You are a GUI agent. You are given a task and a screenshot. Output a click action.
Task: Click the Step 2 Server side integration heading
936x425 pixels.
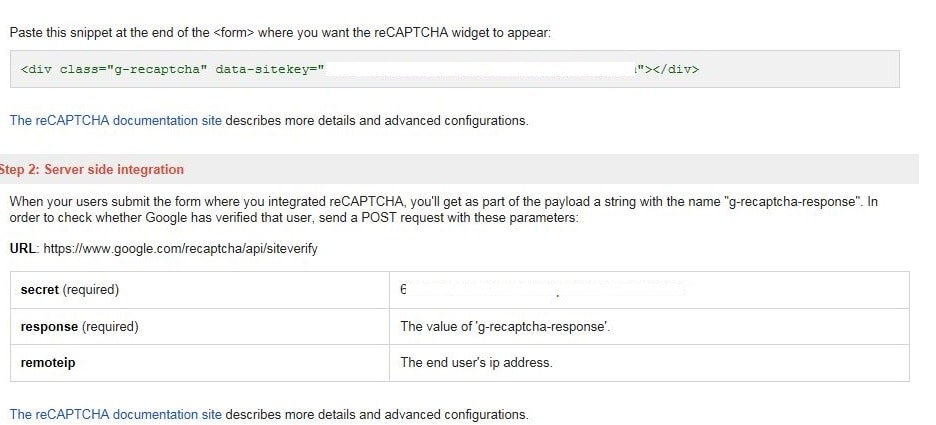click(92, 170)
